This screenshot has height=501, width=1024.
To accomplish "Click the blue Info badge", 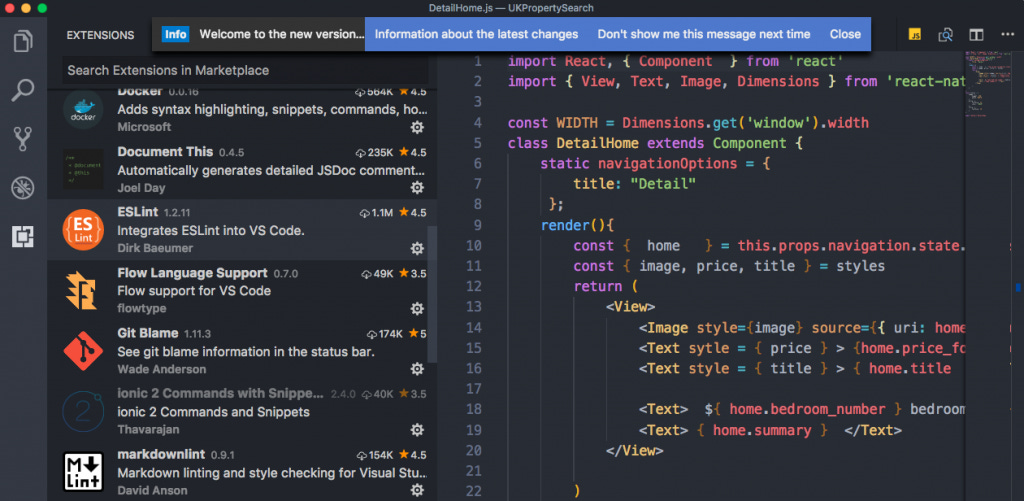I will click(176, 34).
